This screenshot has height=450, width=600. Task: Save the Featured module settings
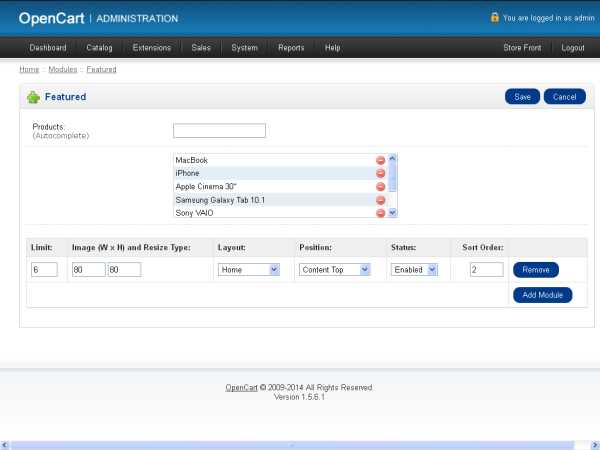[522, 97]
